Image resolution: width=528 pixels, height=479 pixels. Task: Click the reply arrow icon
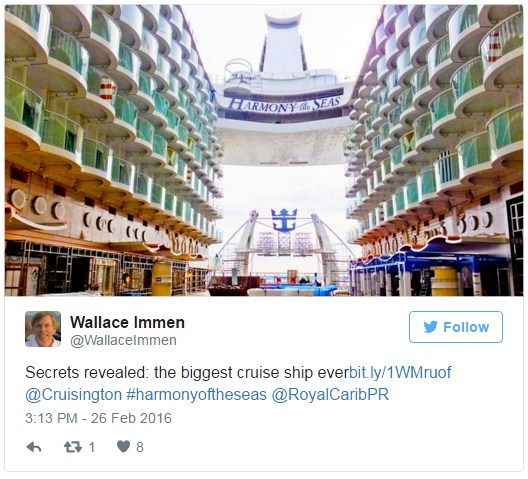[x=34, y=447]
